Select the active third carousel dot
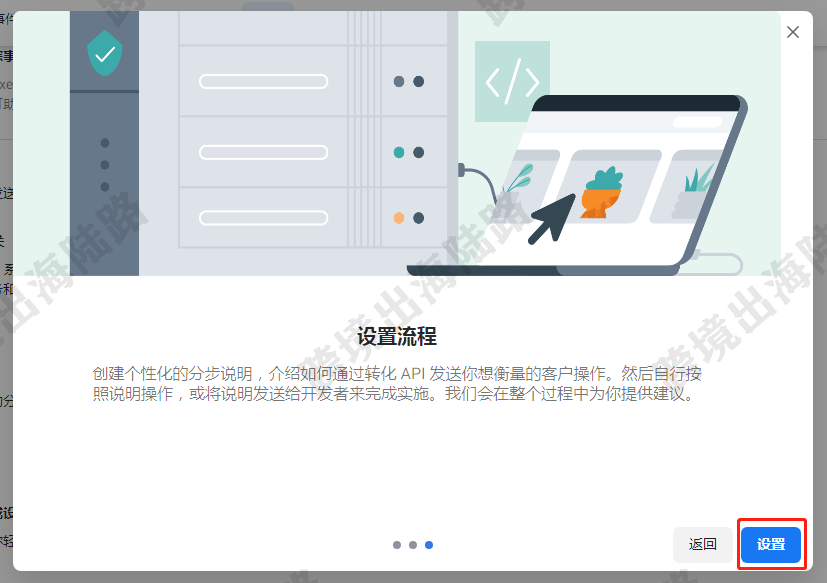 (429, 545)
